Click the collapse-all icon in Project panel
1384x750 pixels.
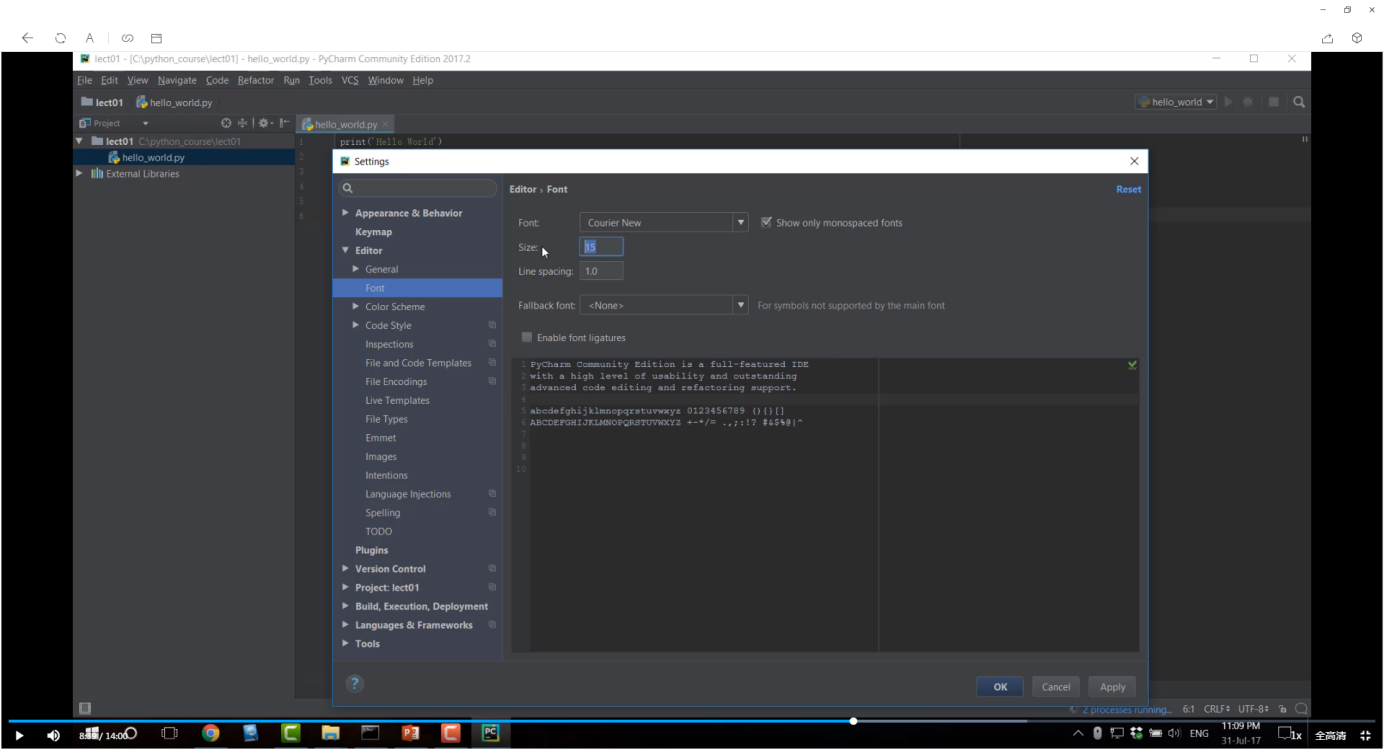point(241,123)
